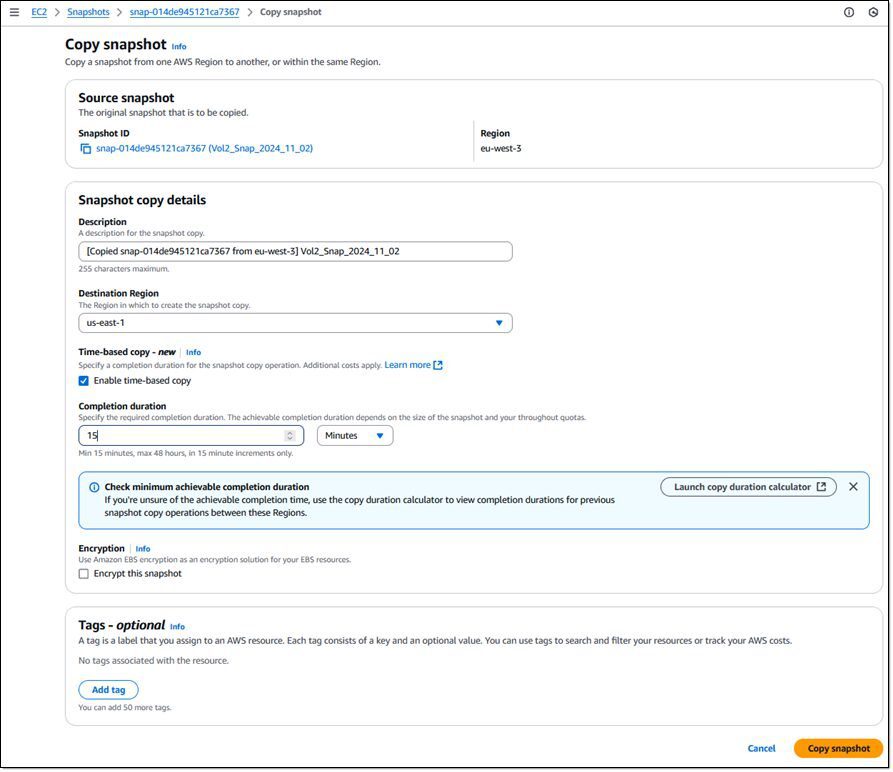Check Encrypt this snapshot
Viewport: 893px width, 772px height.
click(83, 573)
